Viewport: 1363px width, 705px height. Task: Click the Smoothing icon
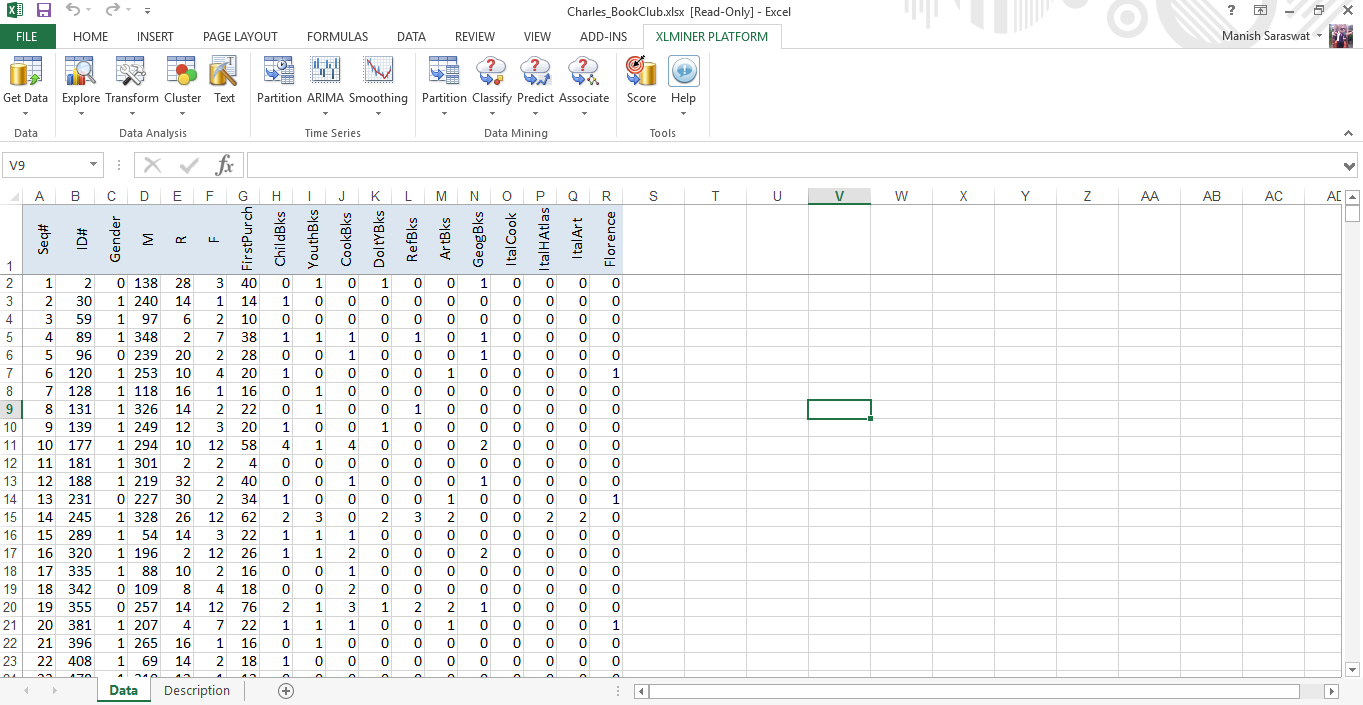(x=378, y=73)
